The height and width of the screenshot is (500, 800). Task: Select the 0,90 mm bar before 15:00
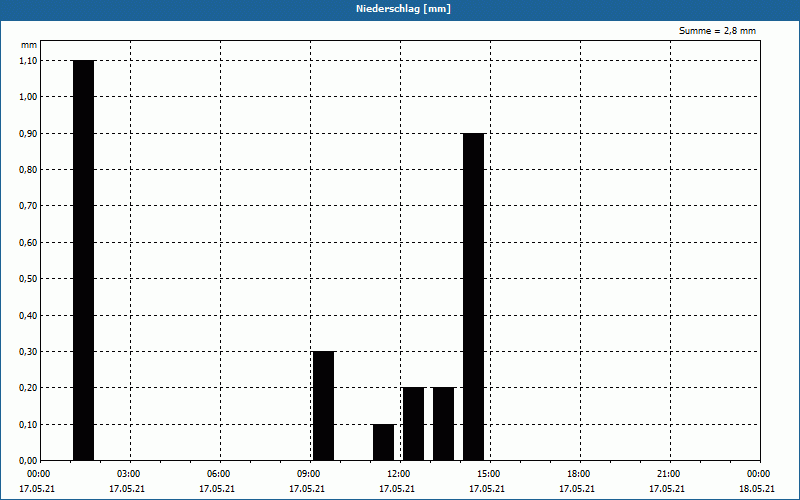tap(473, 297)
